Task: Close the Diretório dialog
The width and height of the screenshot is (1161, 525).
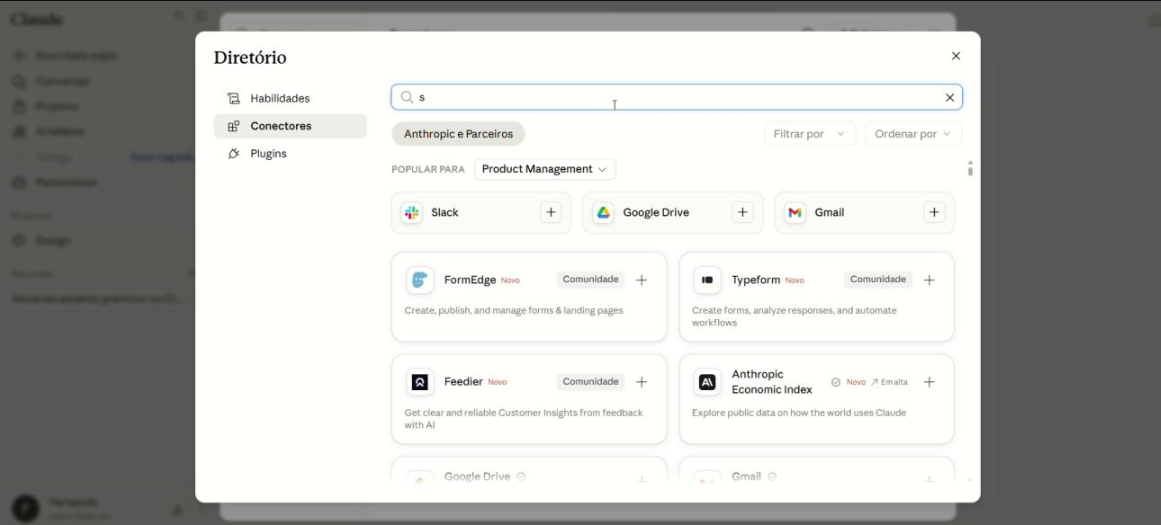Action: pos(956,56)
